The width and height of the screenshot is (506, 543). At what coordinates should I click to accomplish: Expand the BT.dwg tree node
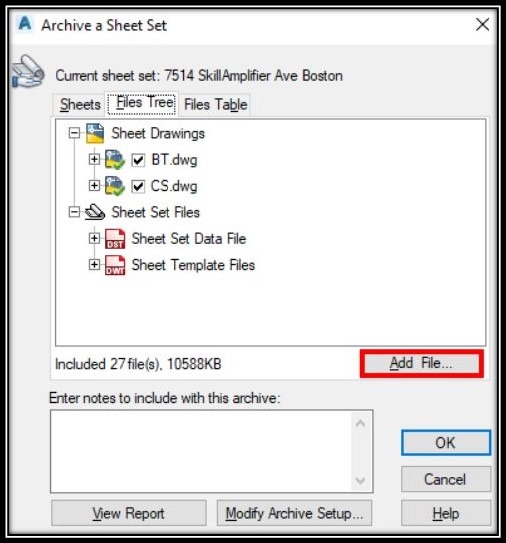[x=94, y=159]
